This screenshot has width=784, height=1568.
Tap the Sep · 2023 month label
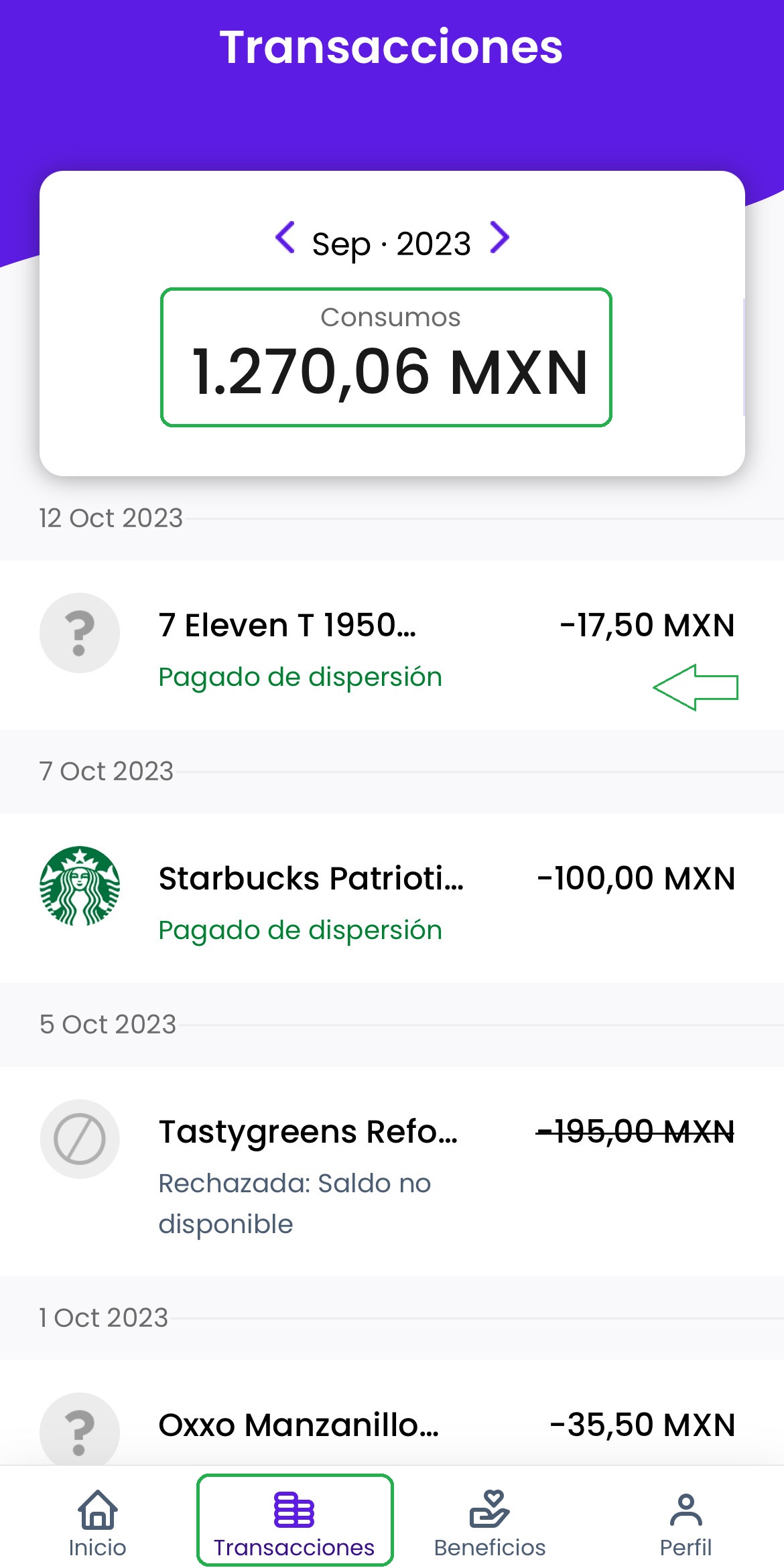coord(391,244)
